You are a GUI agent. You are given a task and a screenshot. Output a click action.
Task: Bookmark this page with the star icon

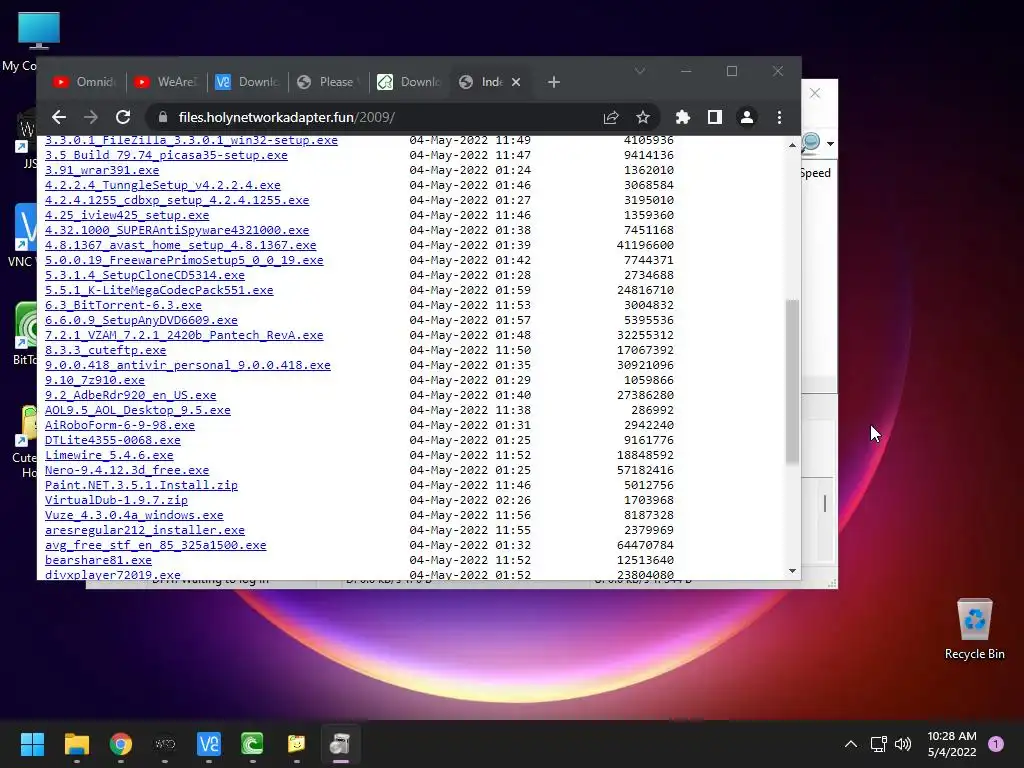point(643,118)
